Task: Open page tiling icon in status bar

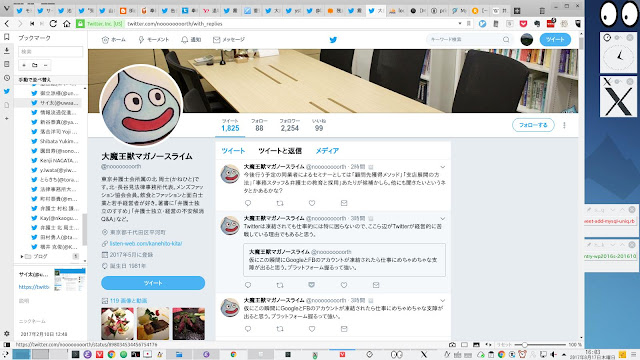Action: pos(464,345)
